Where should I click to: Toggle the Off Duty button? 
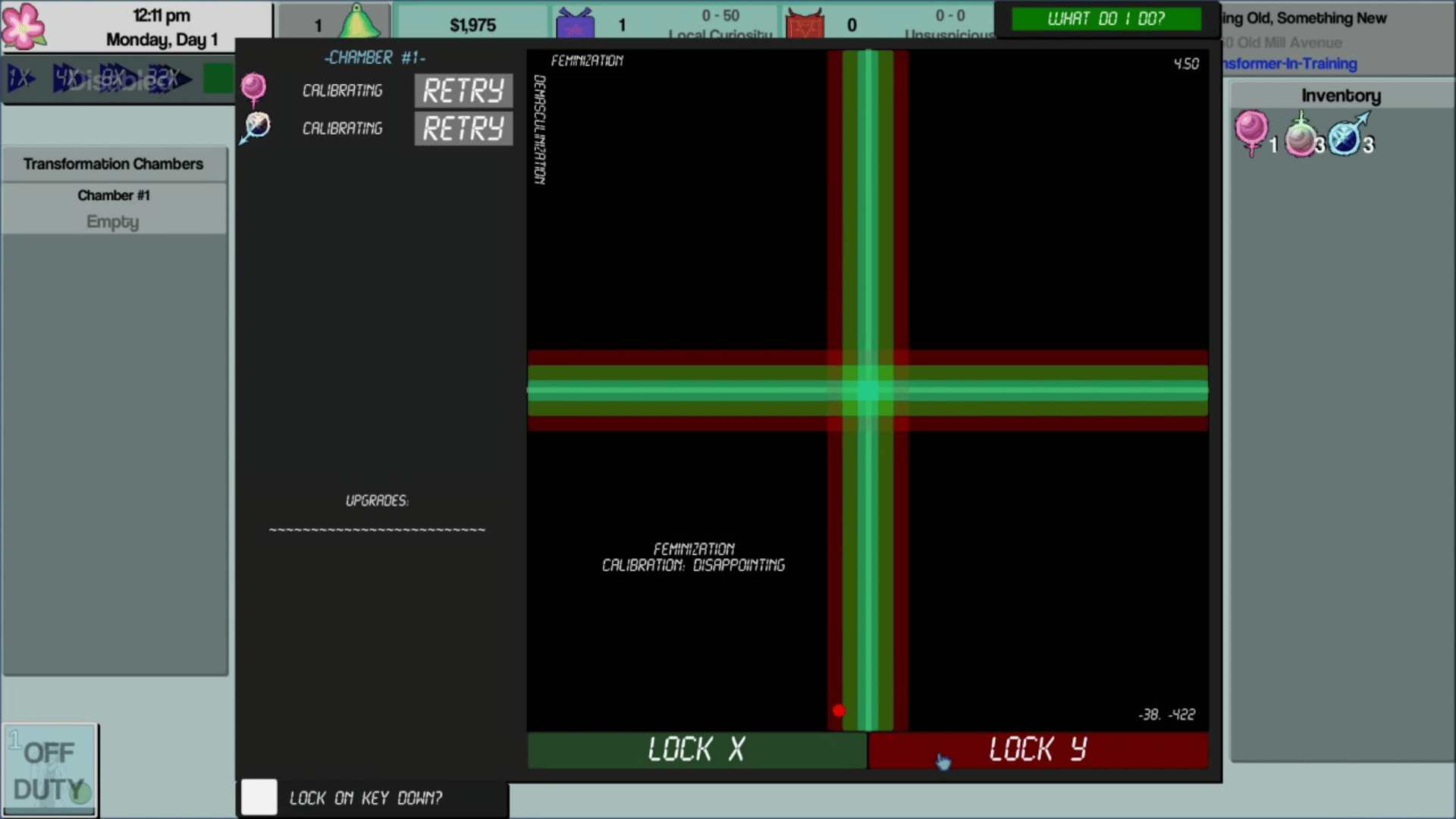pos(50,770)
